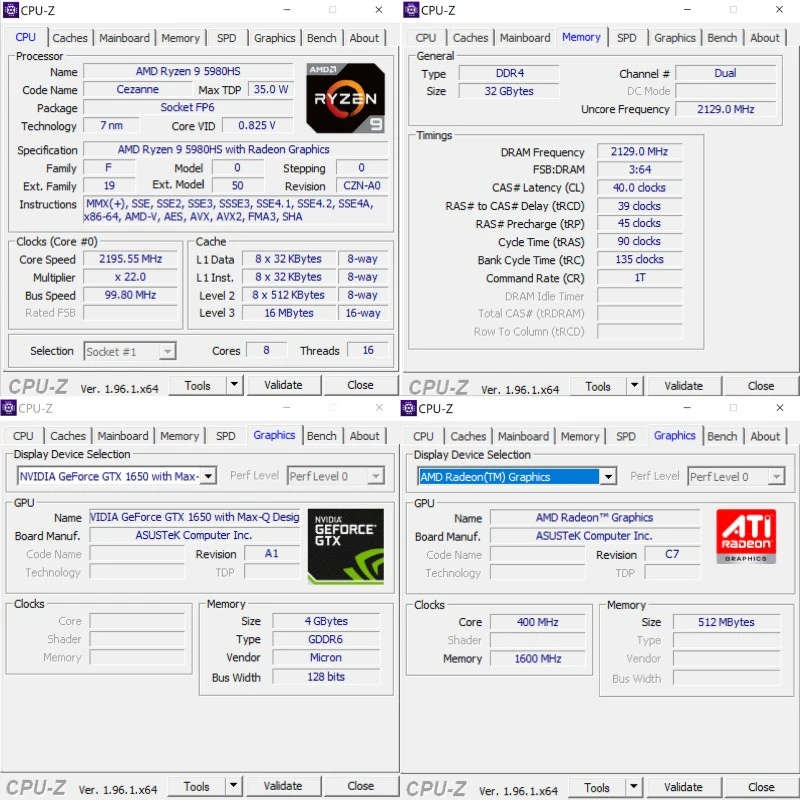This screenshot has width=800, height=800.
Task: Click CPU-Z title icon in the GTX 1650 window
Action: (9, 408)
